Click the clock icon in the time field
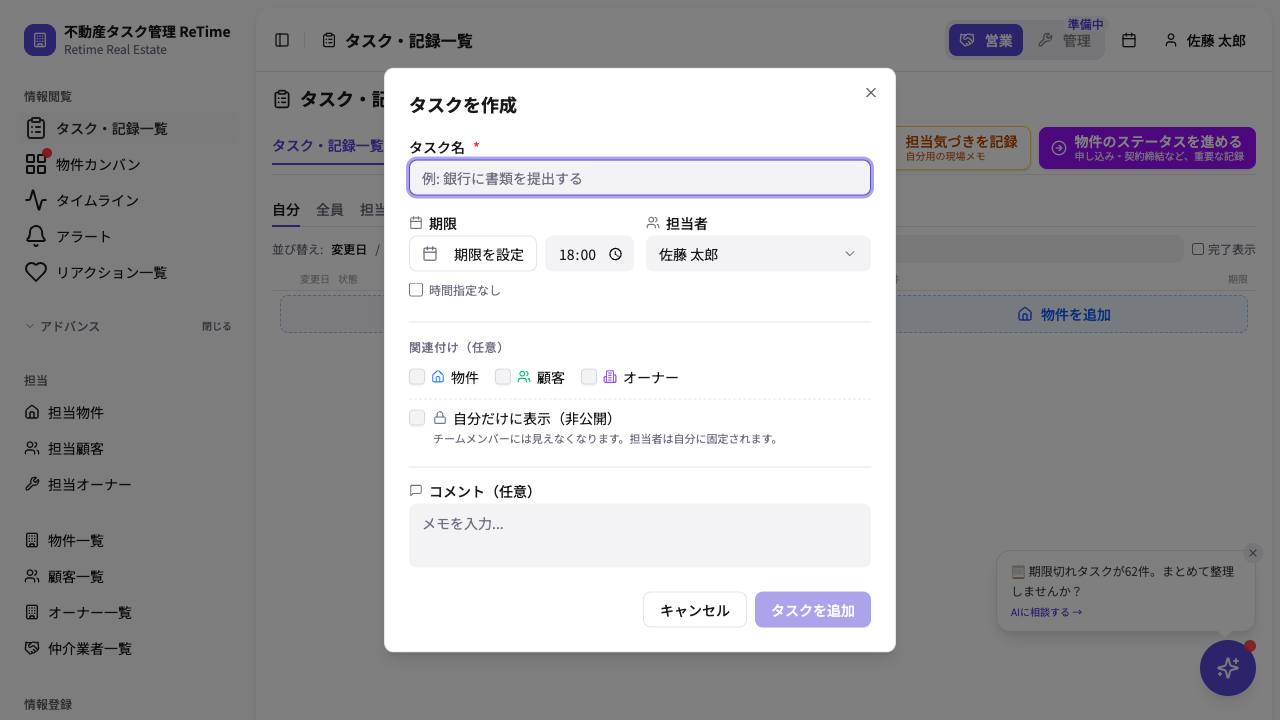The height and width of the screenshot is (720, 1280). click(x=615, y=254)
